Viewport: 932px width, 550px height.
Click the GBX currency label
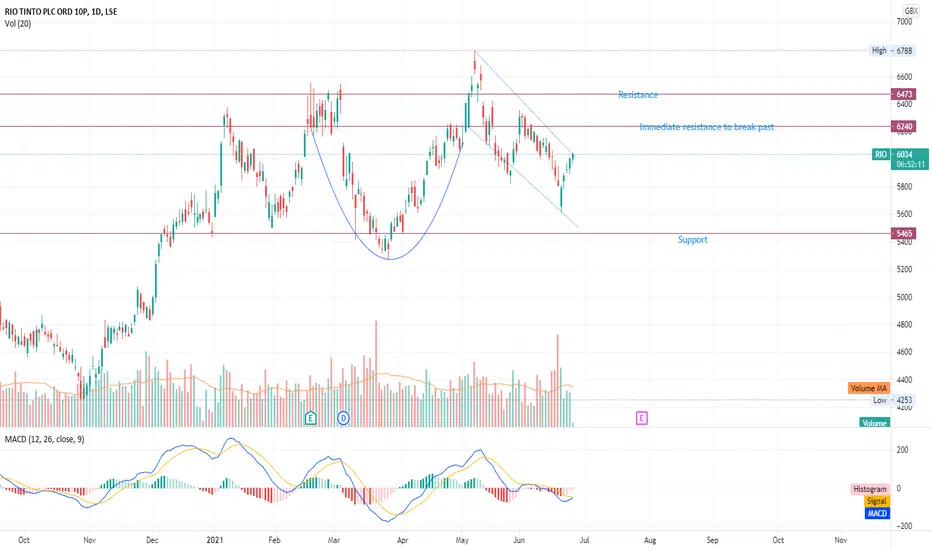[x=911, y=11]
